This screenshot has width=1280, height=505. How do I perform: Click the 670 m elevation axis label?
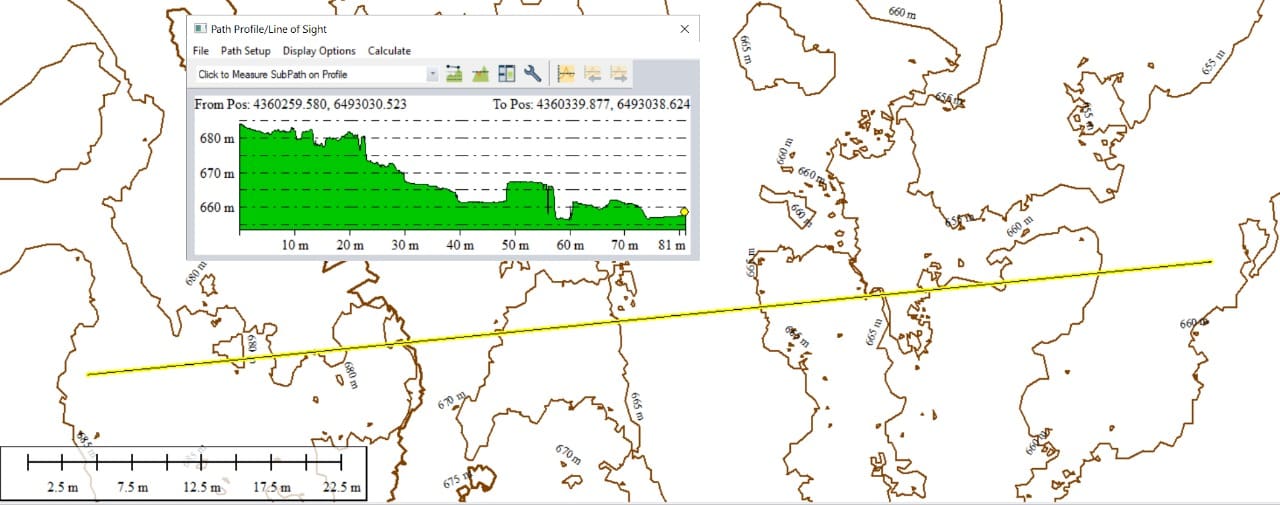[x=216, y=174]
